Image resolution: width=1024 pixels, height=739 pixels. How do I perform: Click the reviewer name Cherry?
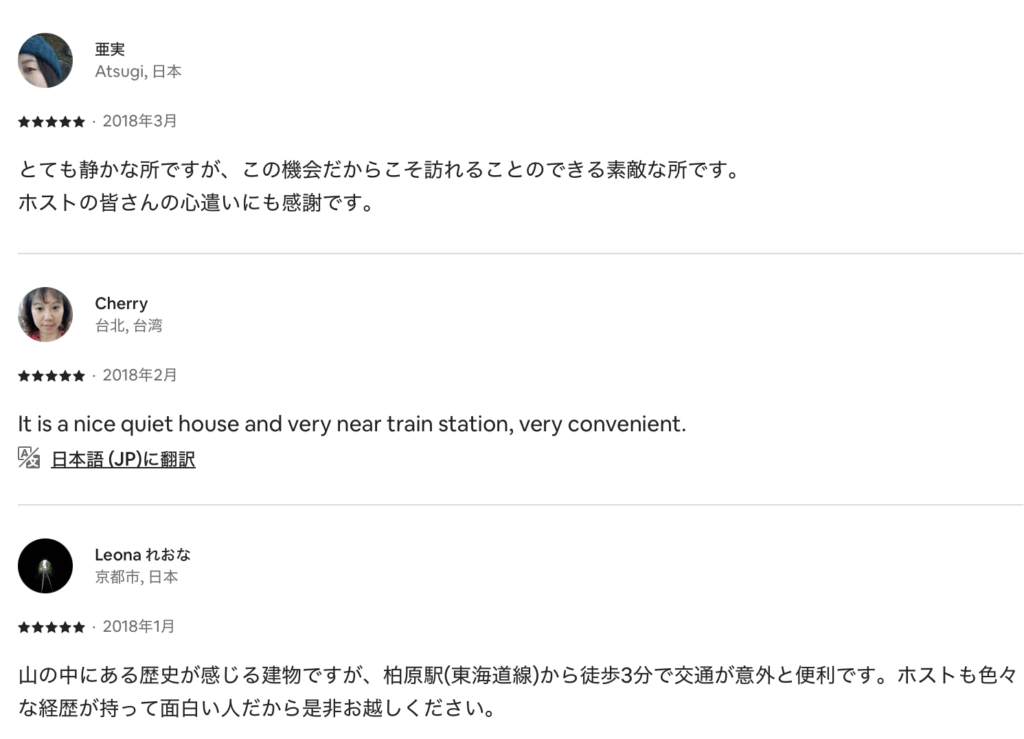coord(121,303)
